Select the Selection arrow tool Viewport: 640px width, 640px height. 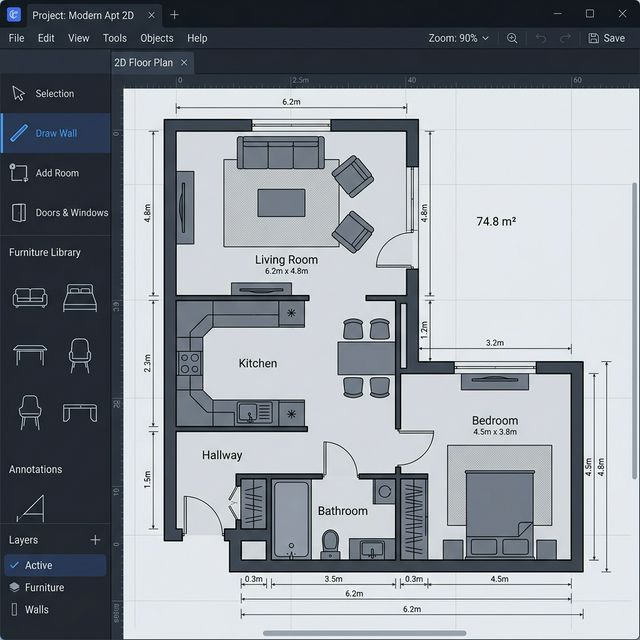(55, 93)
